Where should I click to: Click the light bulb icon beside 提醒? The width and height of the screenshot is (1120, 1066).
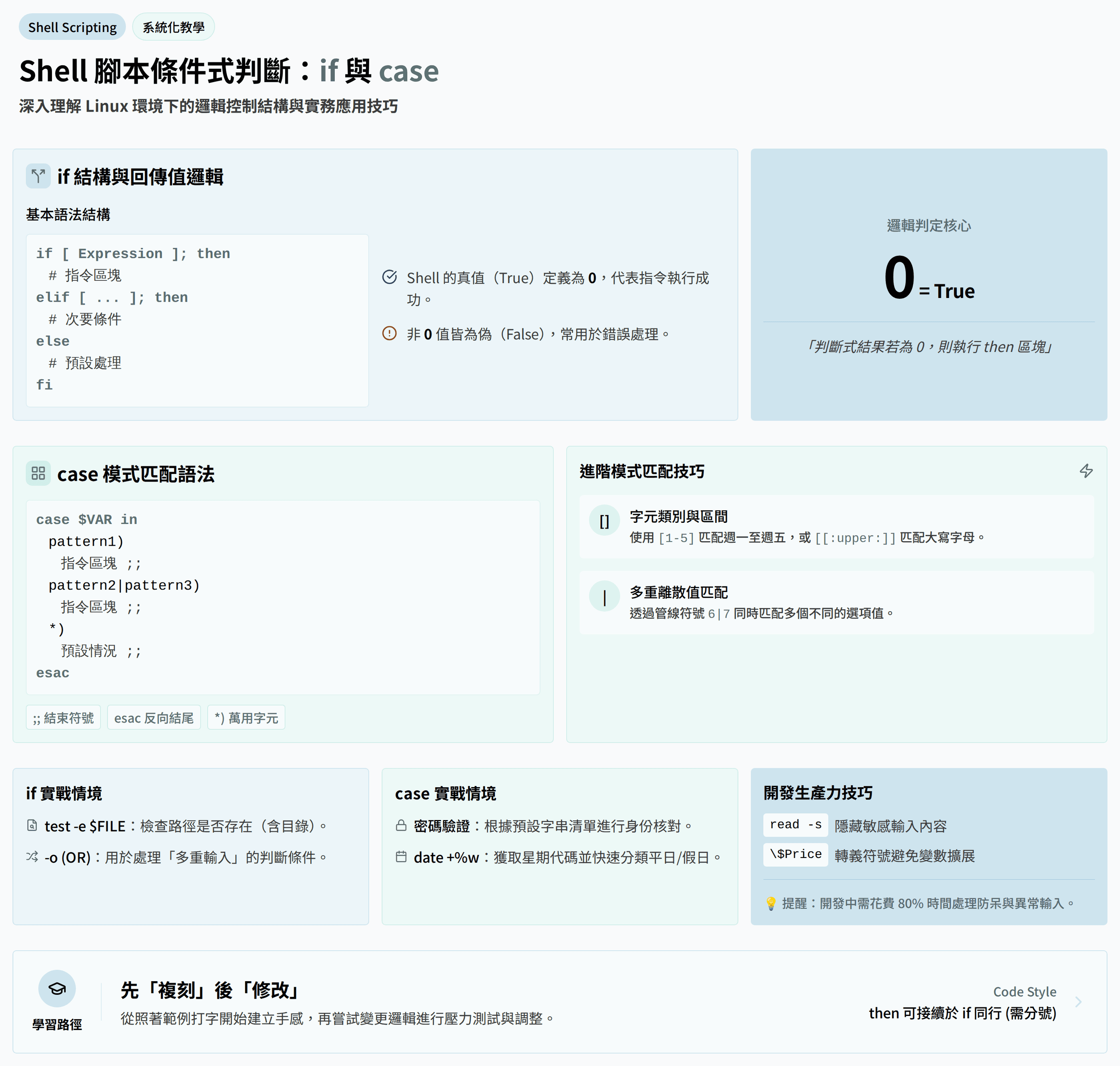(x=770, y=904)
